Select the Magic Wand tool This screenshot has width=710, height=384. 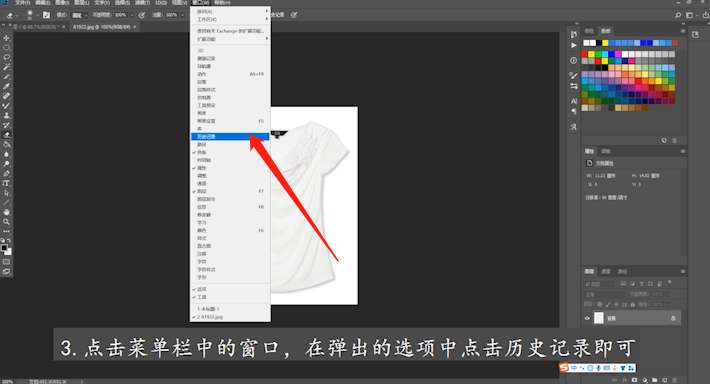click(6, 67)
